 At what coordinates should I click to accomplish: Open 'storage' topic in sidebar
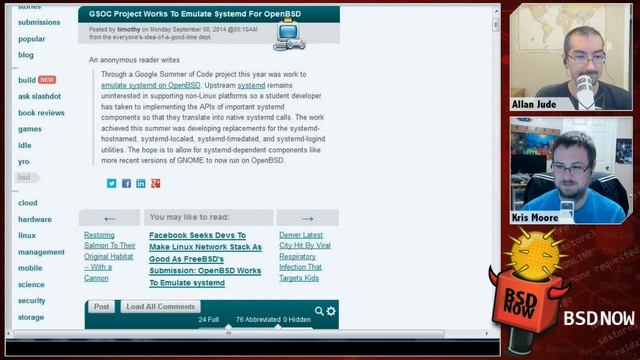tap(31, 317)
